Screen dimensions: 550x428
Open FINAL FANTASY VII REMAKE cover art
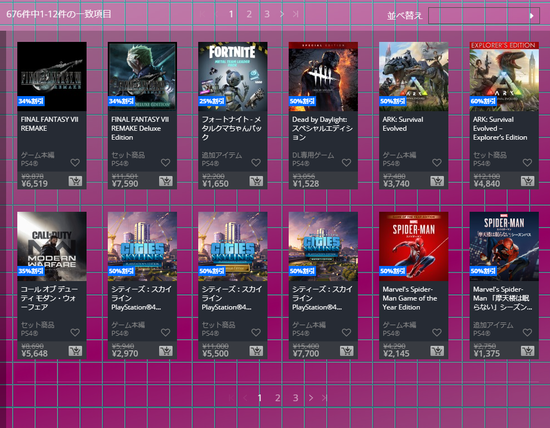pyautogui.click(x=52, y=76)
